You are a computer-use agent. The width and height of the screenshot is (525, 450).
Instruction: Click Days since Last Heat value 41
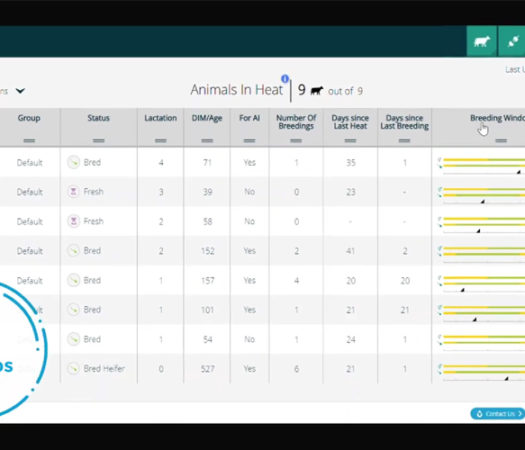[351, 251]
